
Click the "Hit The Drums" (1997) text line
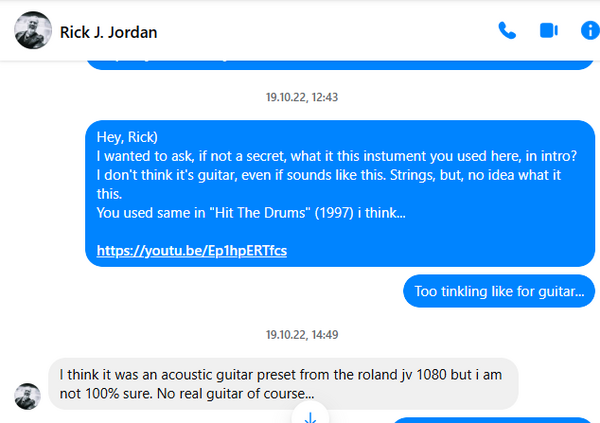click(x=251, y=213)
